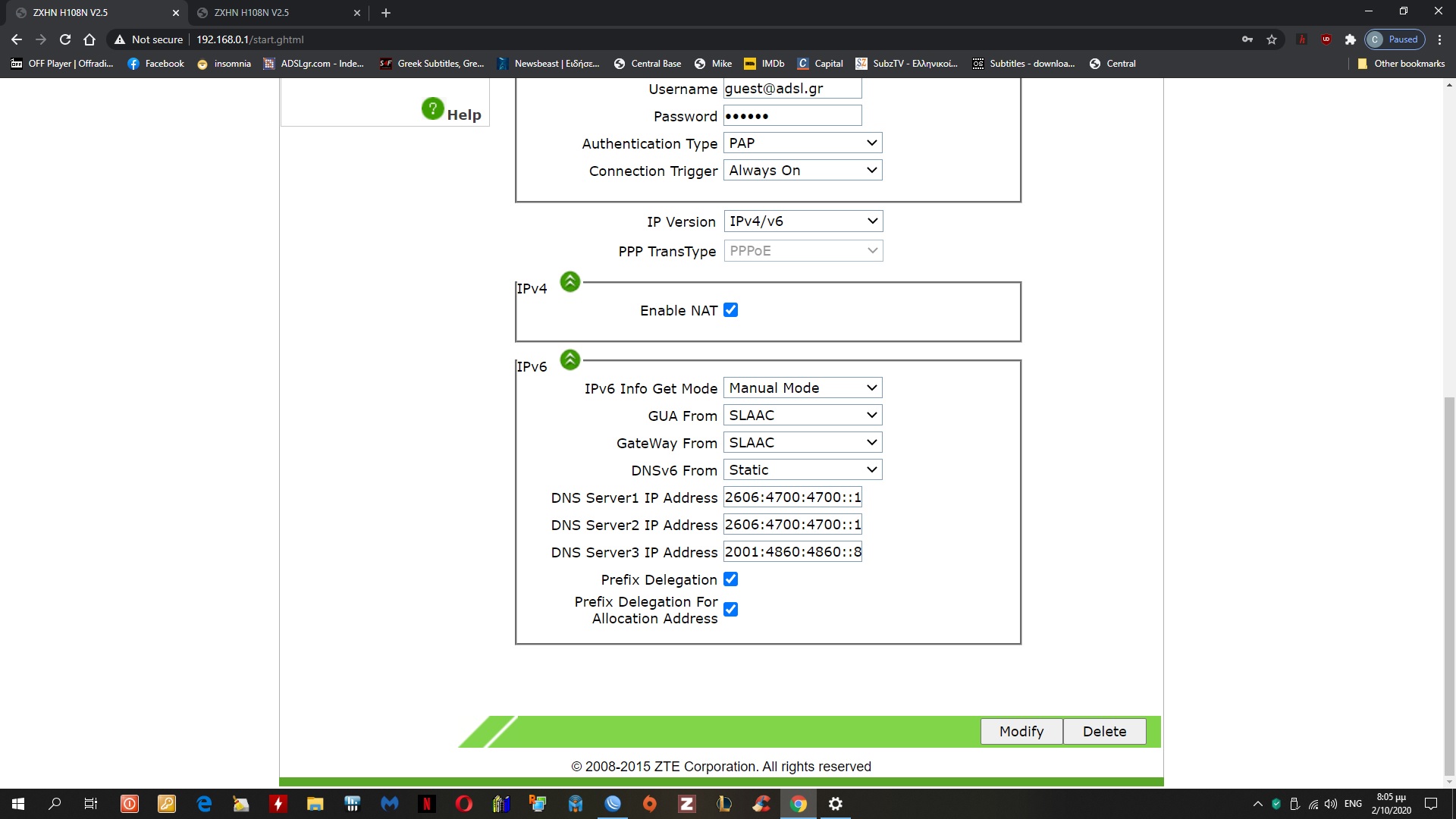The image size is (1456, 819).
Task: Toggle the Prefix Delegation checkbox
Action: click(730, 579)
